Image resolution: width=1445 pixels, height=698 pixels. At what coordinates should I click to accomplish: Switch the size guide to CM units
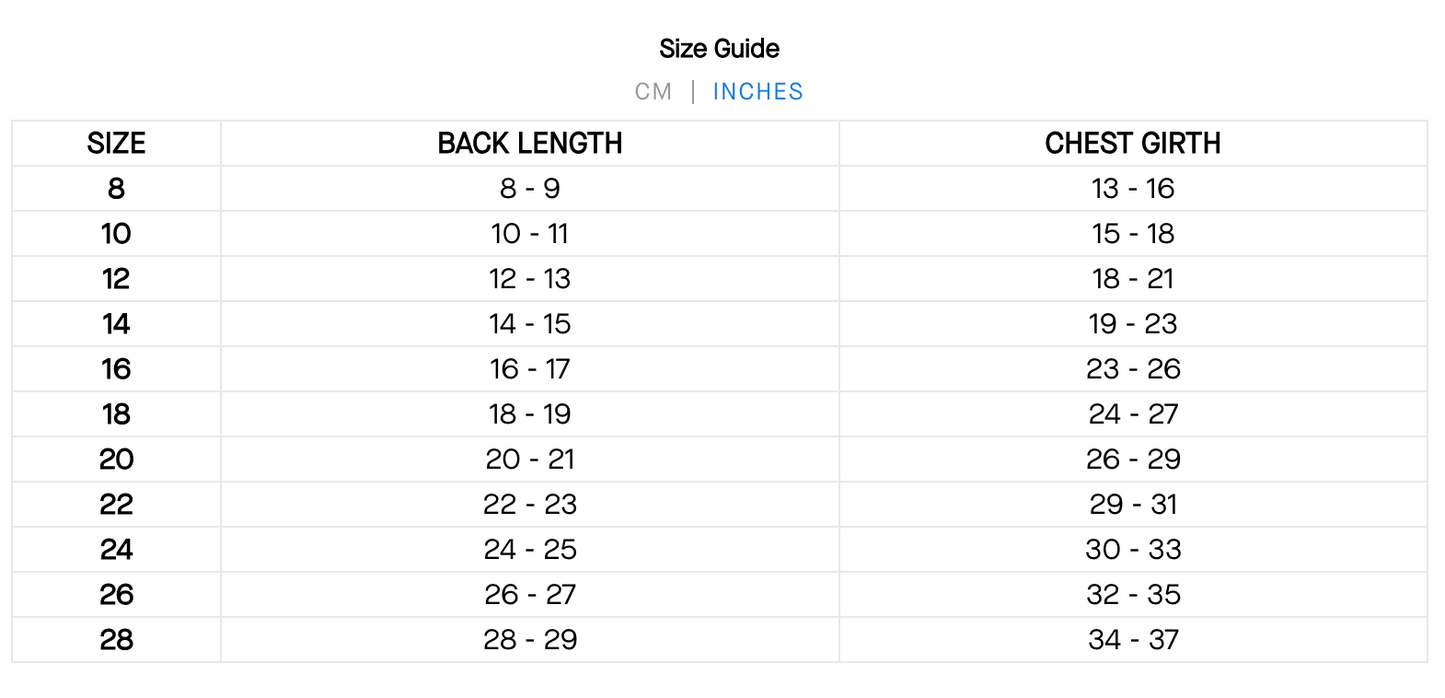[x=653, y=92]
